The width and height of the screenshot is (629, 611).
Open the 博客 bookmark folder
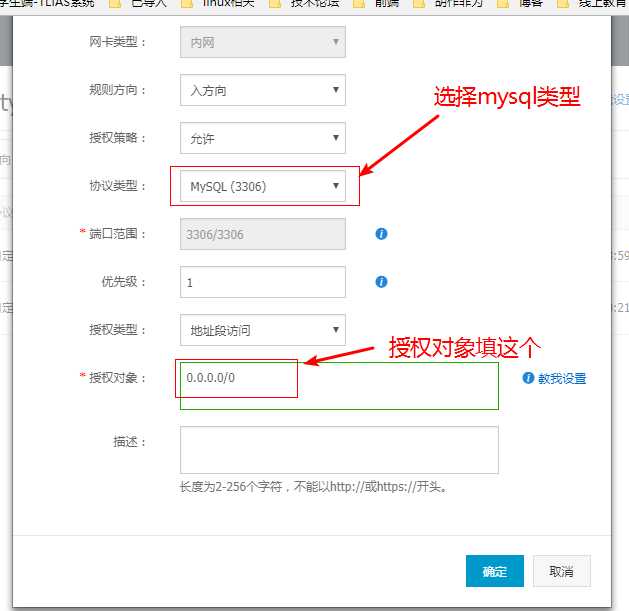coord(520,3)
